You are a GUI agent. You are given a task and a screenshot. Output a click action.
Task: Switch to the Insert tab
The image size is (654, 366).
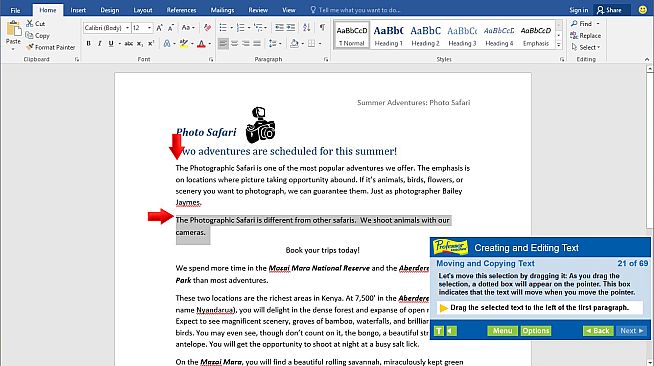pos(78,10)
